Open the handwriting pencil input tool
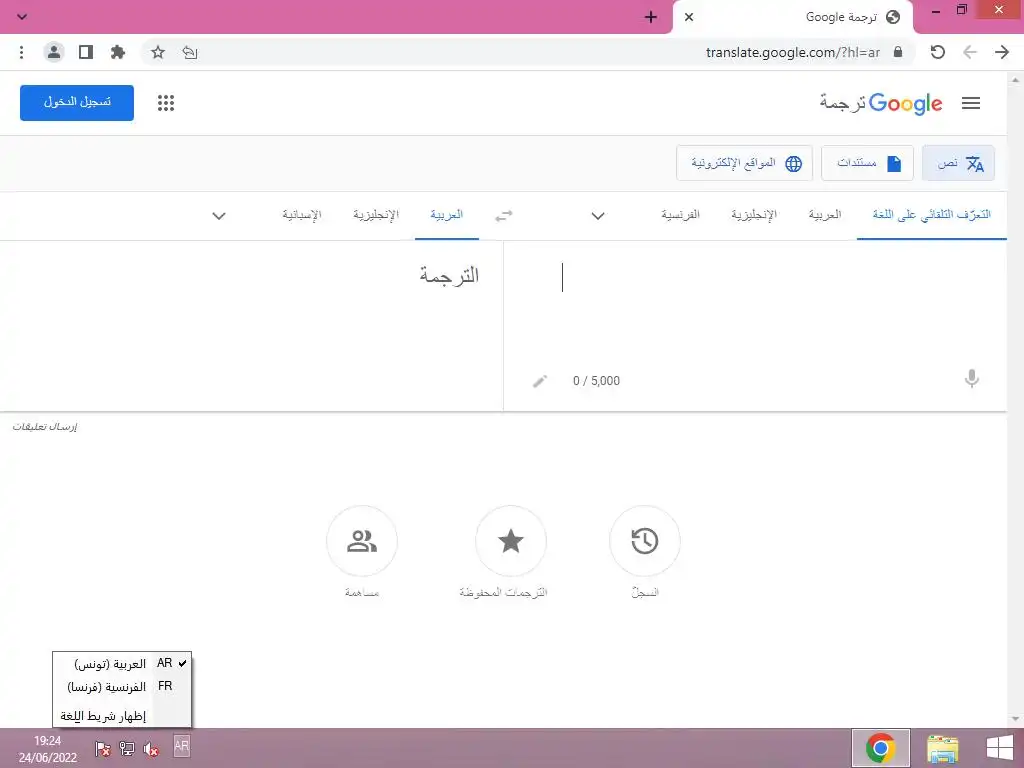1024x768 pixels. 539,381
